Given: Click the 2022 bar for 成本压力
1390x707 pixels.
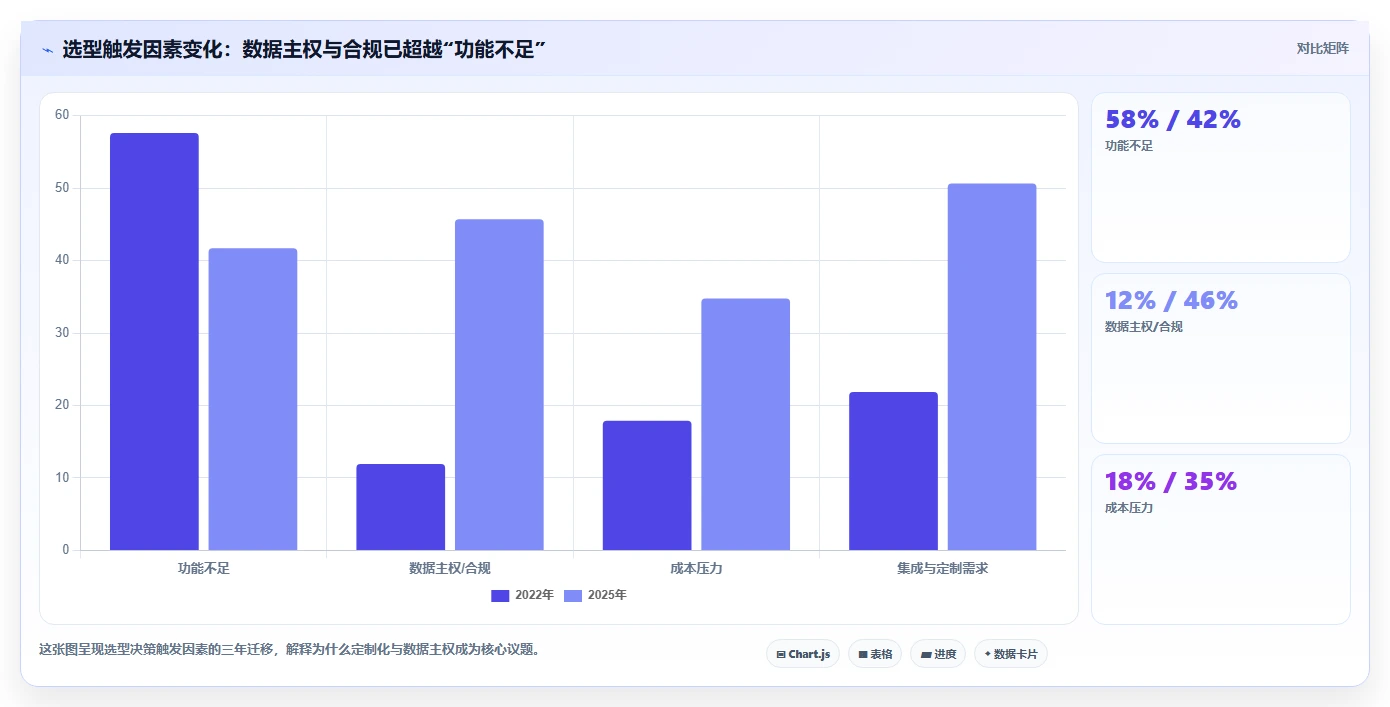Looking at the screenshot, I should tap(647, 485).
